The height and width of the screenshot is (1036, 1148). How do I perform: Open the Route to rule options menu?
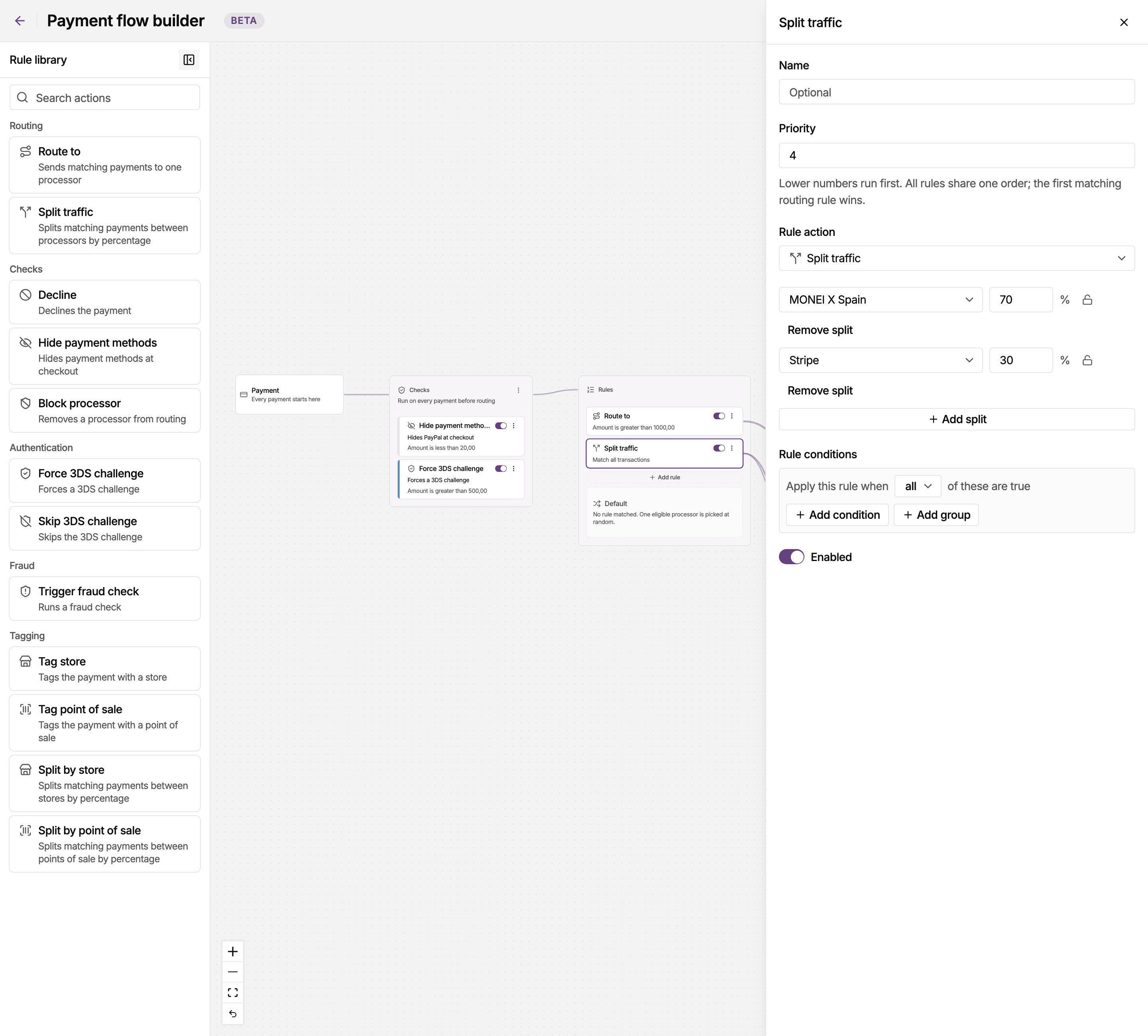pyautogui.click(x=732, y=416)
